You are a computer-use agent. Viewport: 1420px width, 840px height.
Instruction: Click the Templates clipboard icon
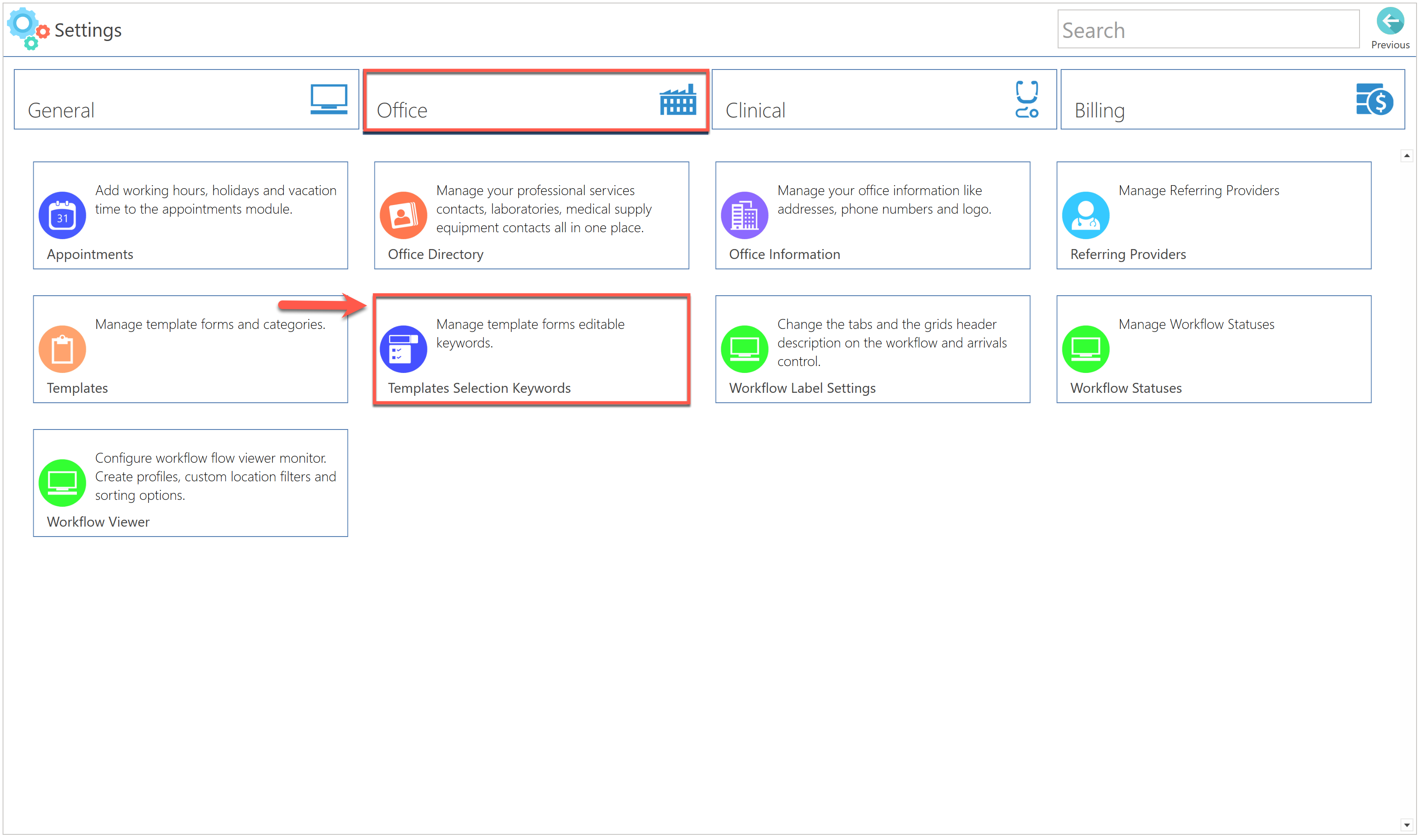[62, 349]
